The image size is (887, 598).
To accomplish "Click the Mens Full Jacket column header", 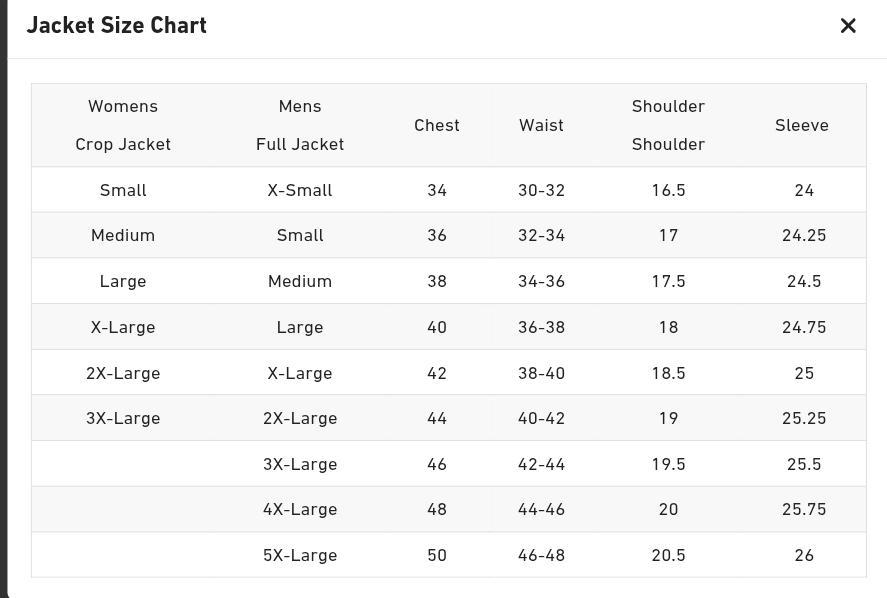I will [300, 125].
